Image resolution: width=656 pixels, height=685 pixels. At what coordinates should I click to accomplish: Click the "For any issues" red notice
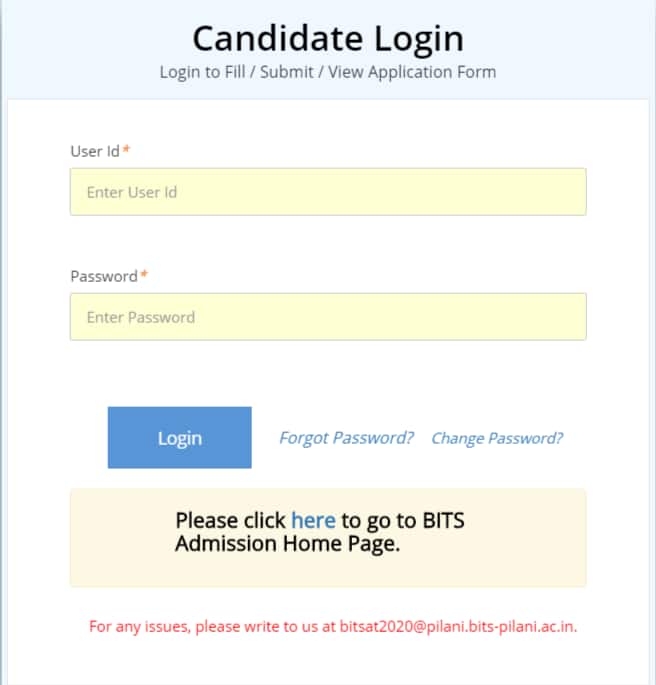click(x=333, y=626)
